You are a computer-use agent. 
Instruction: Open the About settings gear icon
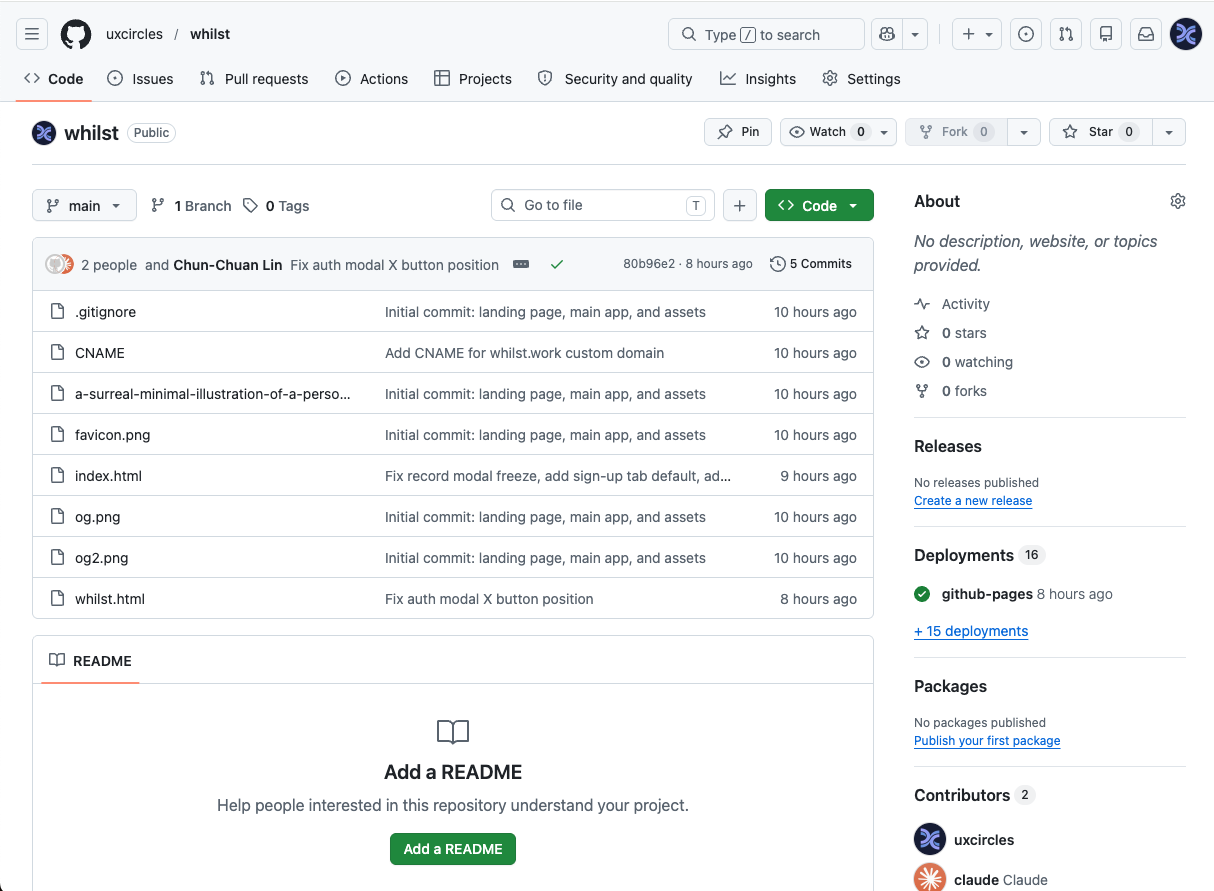pos(1178,201)
